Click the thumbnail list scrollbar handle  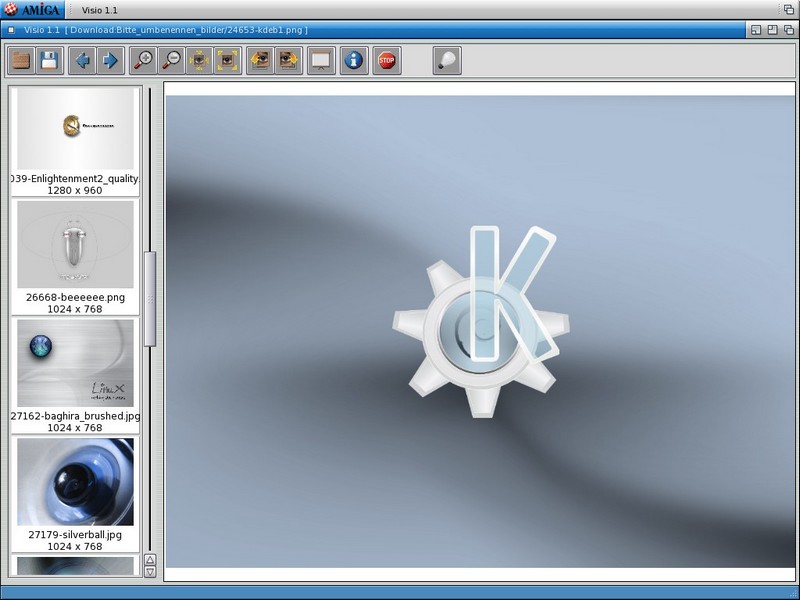click(x=150, y=299)
